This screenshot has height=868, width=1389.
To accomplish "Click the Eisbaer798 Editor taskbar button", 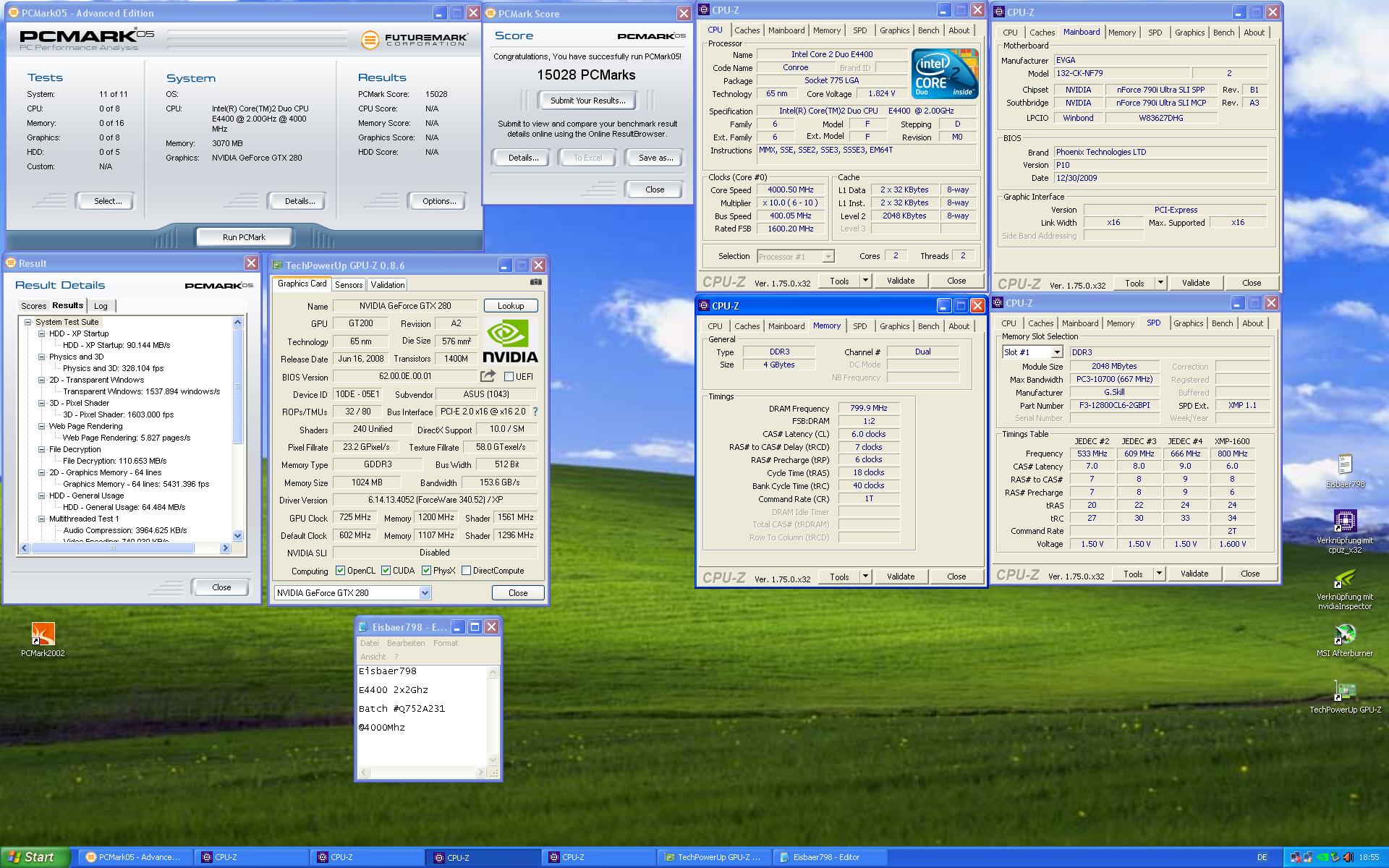I will (x=830, y=857).
